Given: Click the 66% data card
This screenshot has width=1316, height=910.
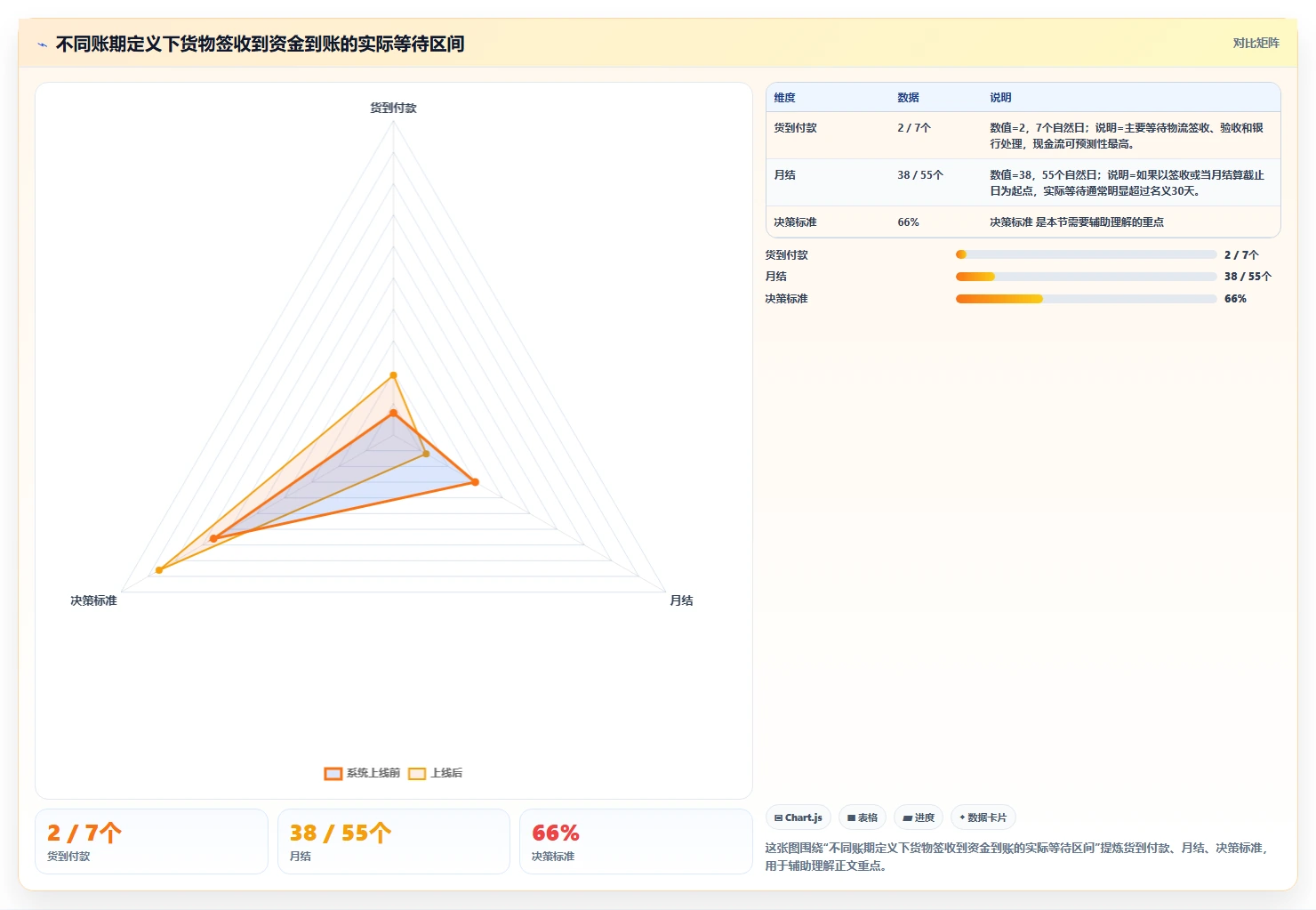Looking at the screenshot, I should [636, 842].
